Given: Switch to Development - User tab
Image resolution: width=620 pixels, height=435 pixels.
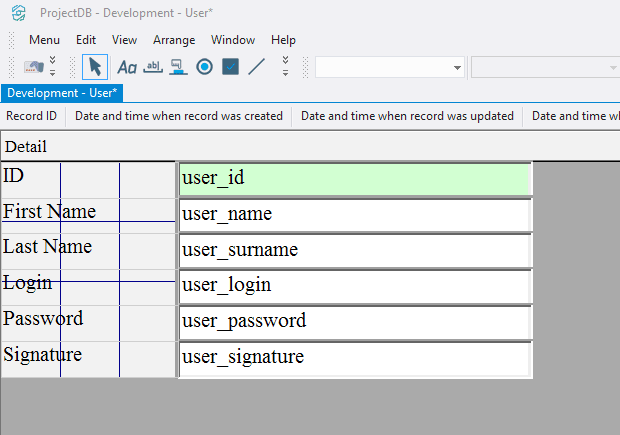Looking at the screenshot, I should click(62, 92).
